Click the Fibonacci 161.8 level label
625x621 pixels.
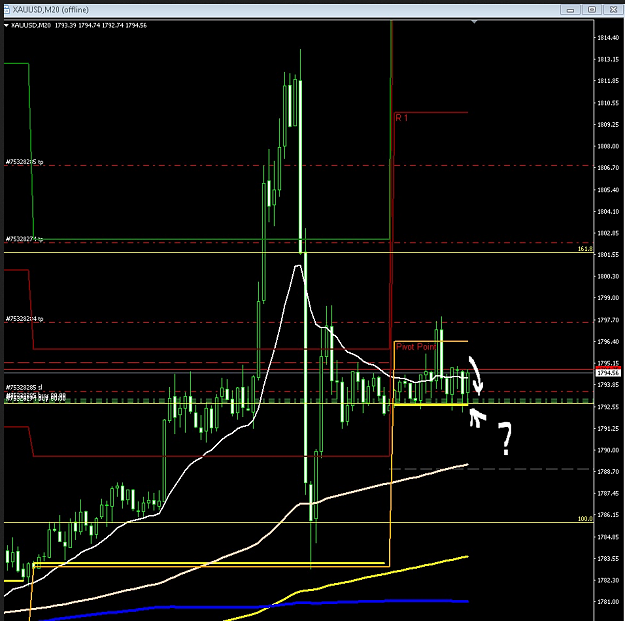(x=585, y=249)
